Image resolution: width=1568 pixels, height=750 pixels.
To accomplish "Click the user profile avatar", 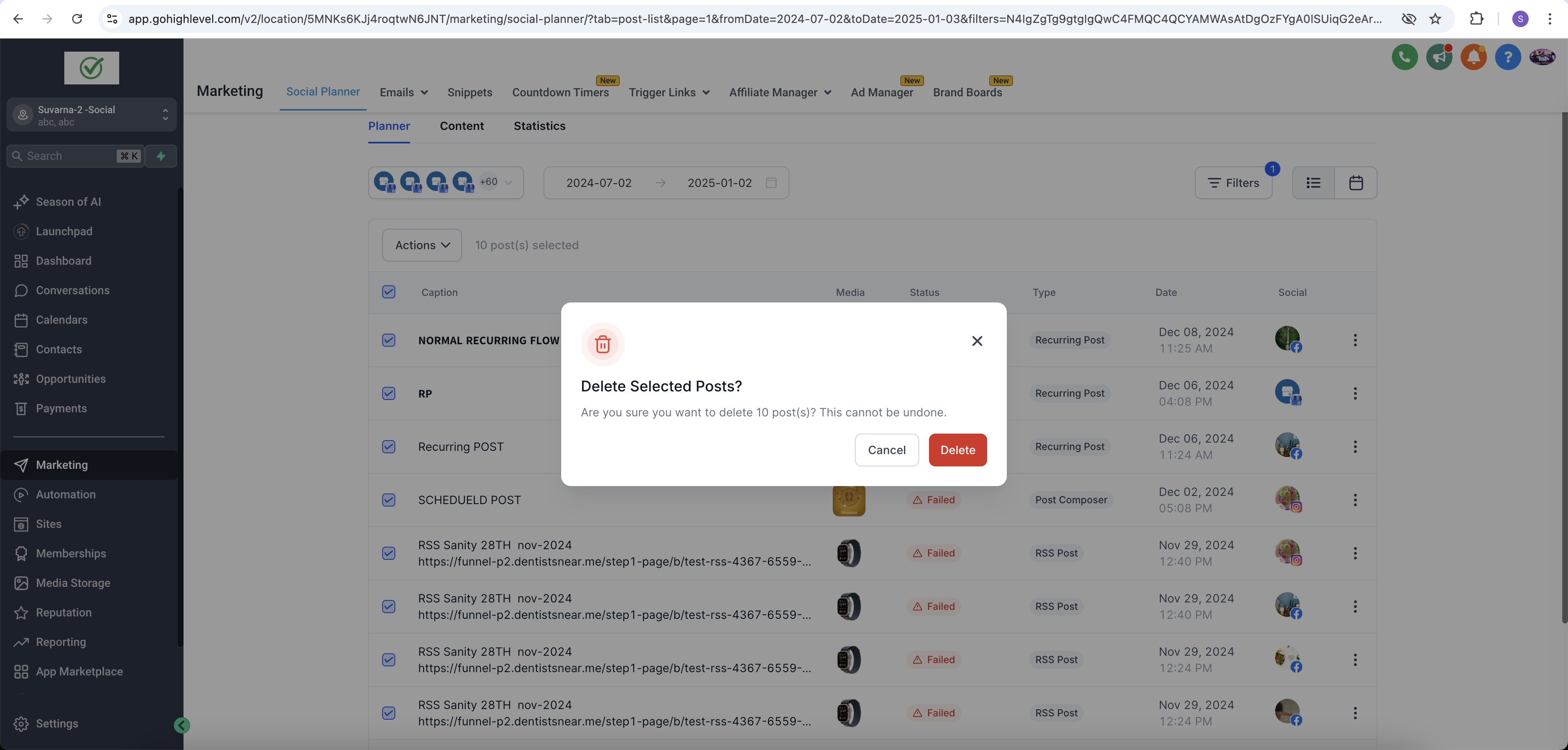I will pos(1542,57).
